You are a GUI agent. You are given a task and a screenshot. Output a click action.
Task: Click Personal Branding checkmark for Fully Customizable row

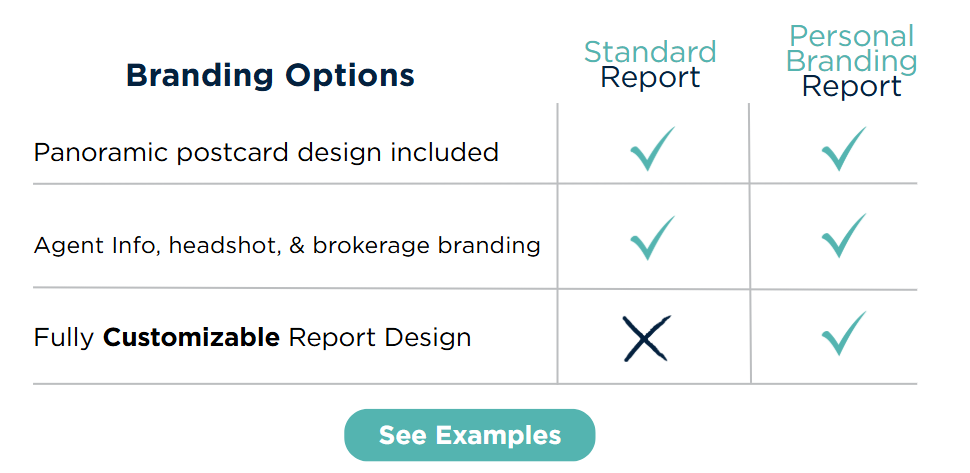[x=843, y=333]
